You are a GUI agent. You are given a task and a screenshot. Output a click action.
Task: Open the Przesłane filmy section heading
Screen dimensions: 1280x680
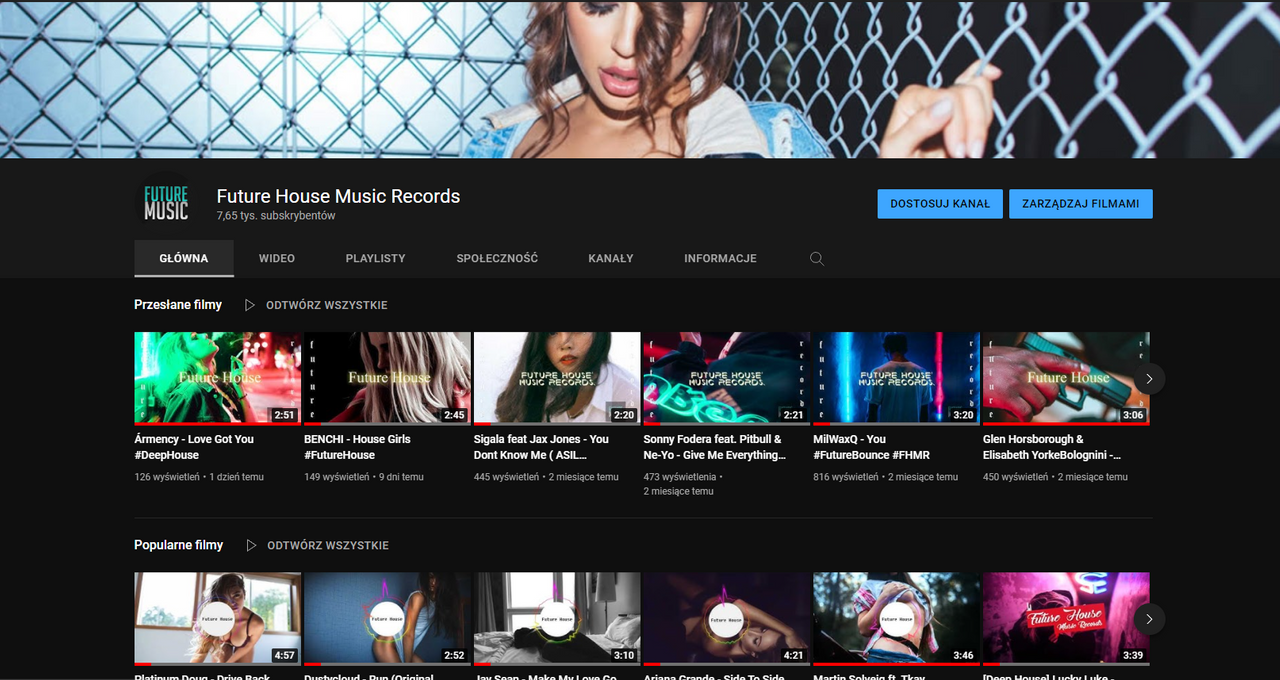coord(178,304)
